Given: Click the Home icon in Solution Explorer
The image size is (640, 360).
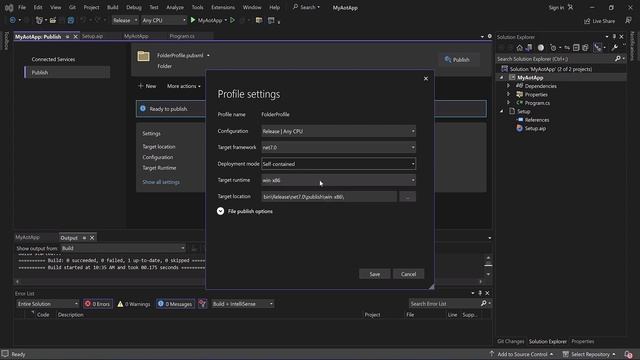Looking at the screenshot, I should point(519,48).
